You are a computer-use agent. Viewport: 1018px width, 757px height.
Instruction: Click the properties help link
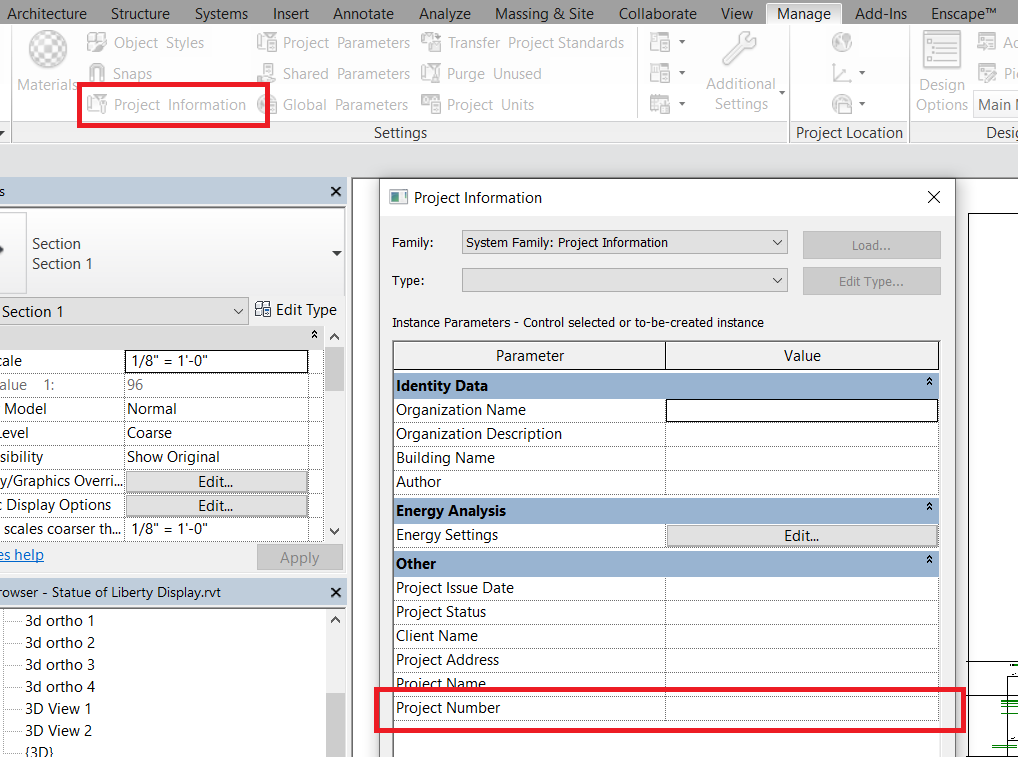click(21, 554)
